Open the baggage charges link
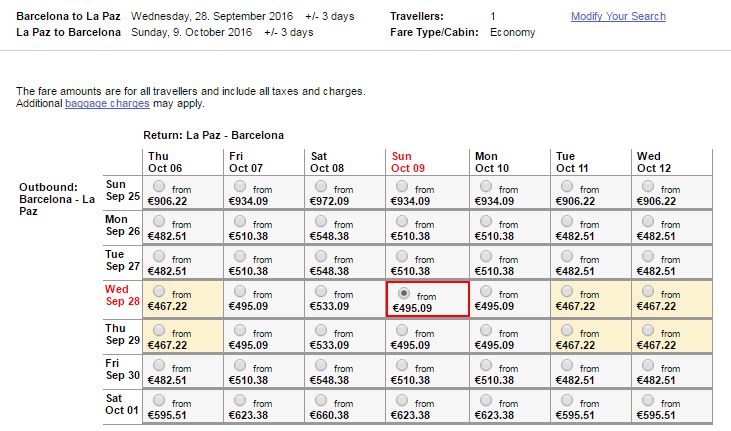This screenshot has height=431, width=731. [107, 103]
